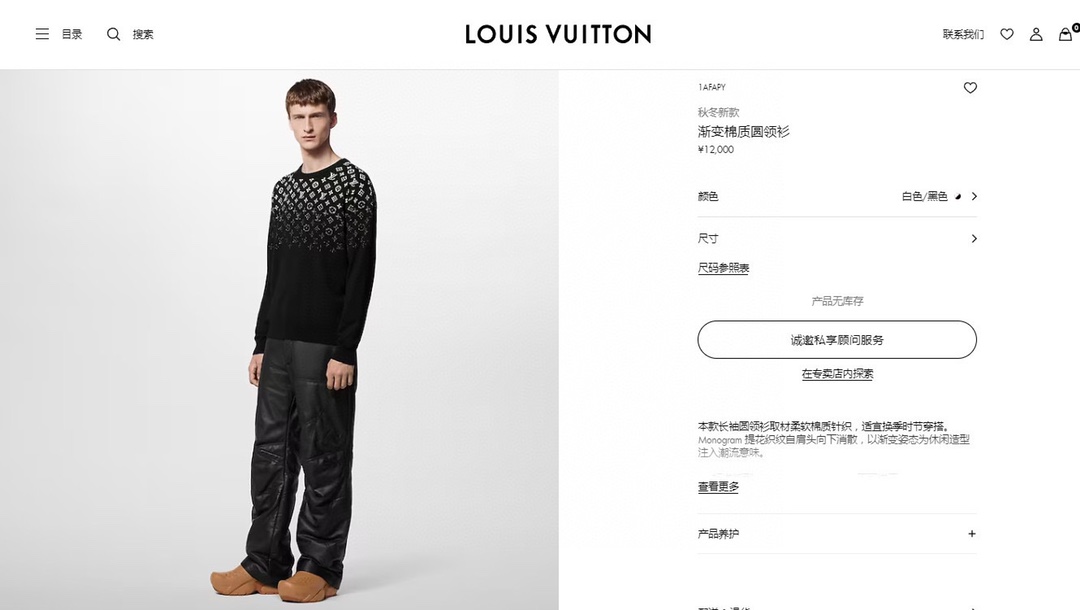Viewport: 1080px width, 610px height.
Task: Expand the 颜色 color chevron
Action: [x=974, y=196]
